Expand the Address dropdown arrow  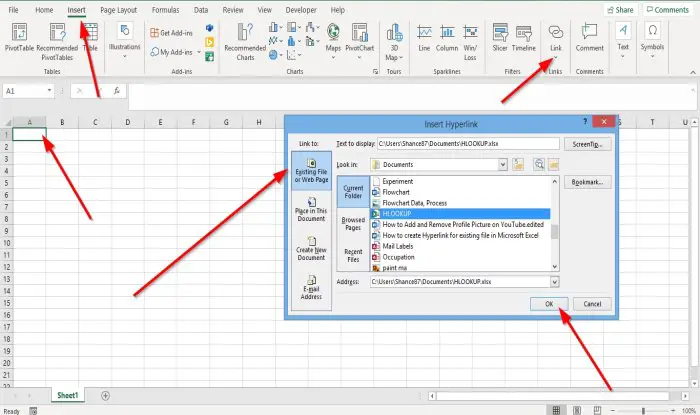pos(554,282)
